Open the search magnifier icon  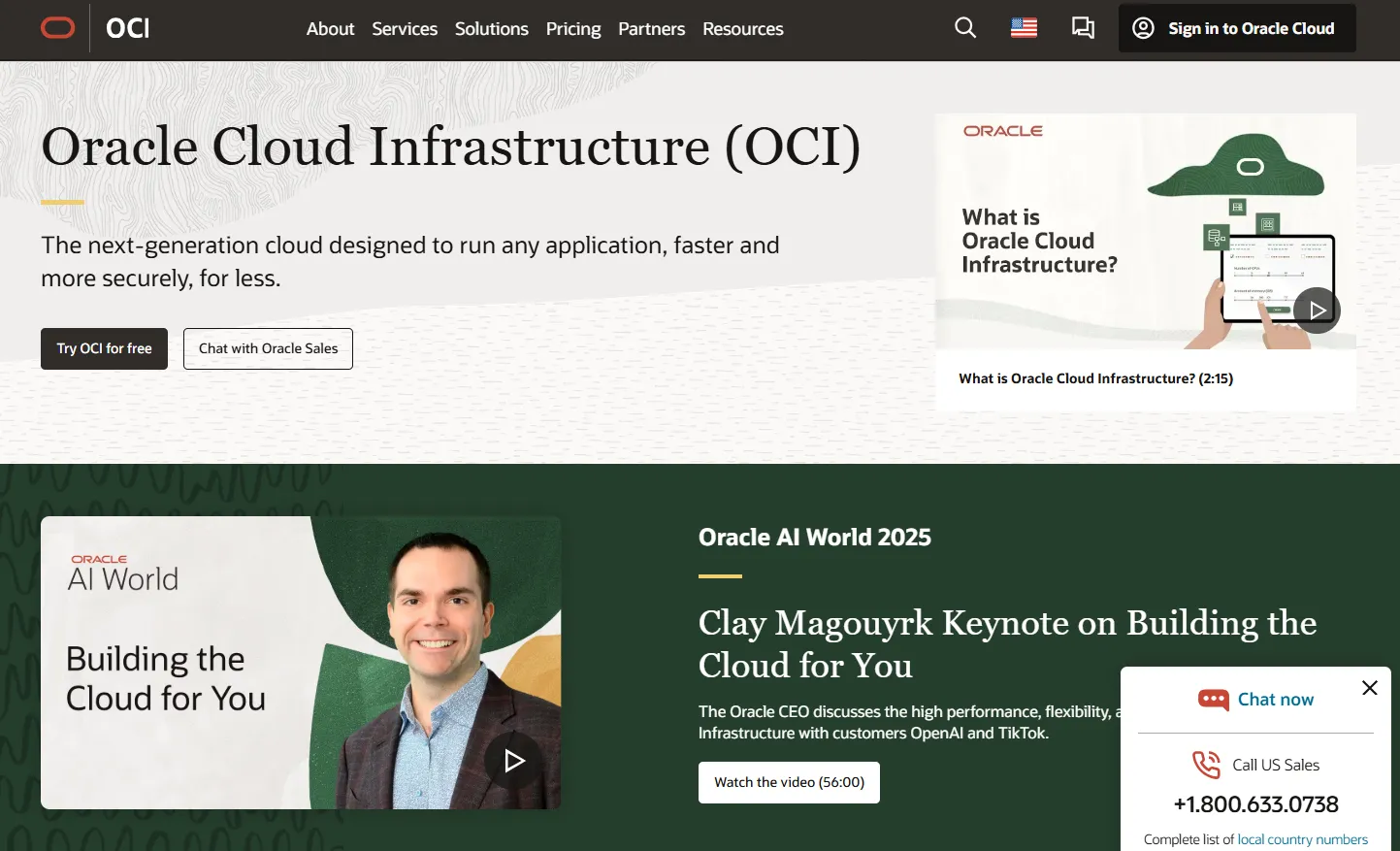click(964, 28)
